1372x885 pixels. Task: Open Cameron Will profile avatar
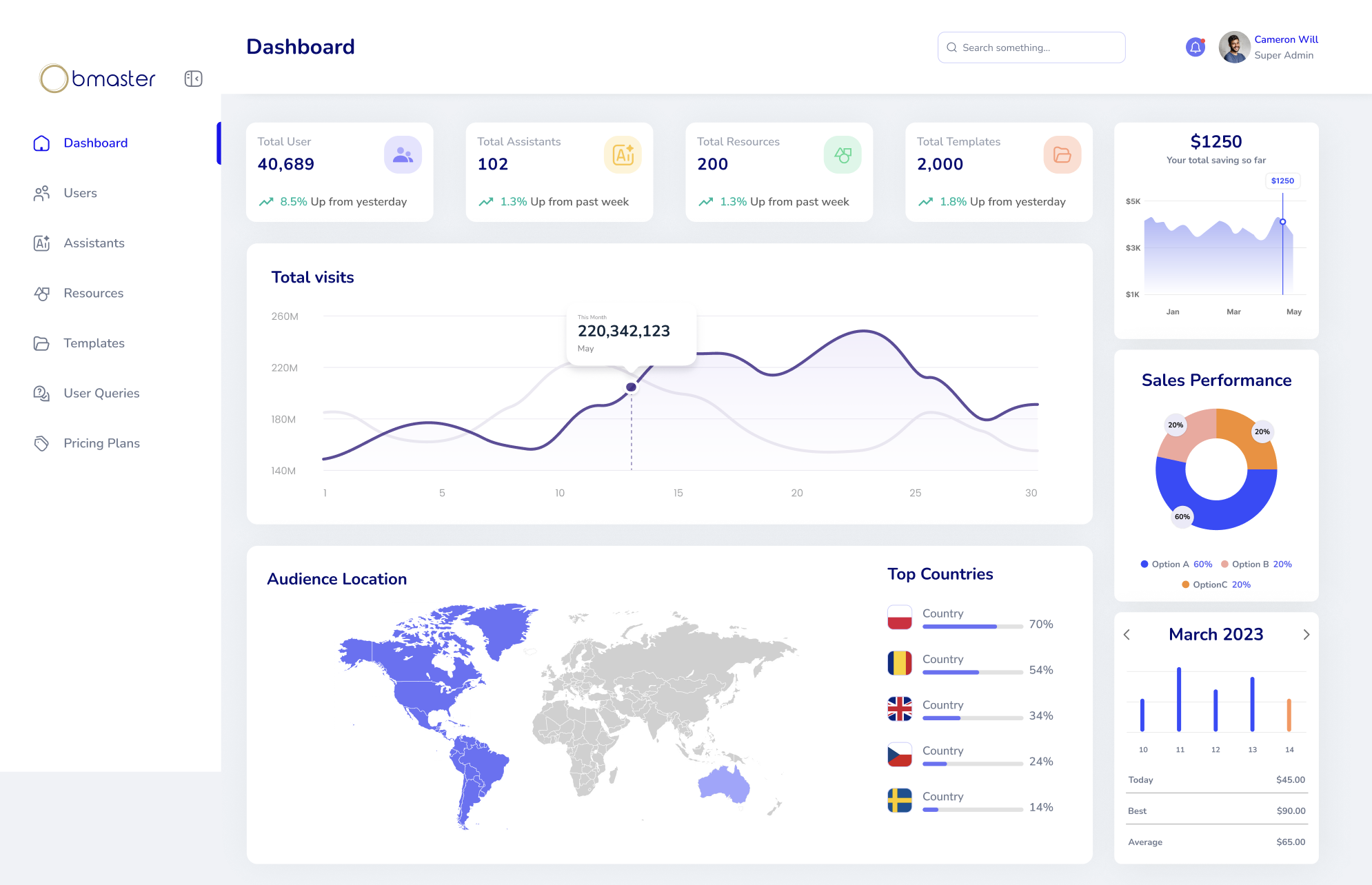point(1234,48)
